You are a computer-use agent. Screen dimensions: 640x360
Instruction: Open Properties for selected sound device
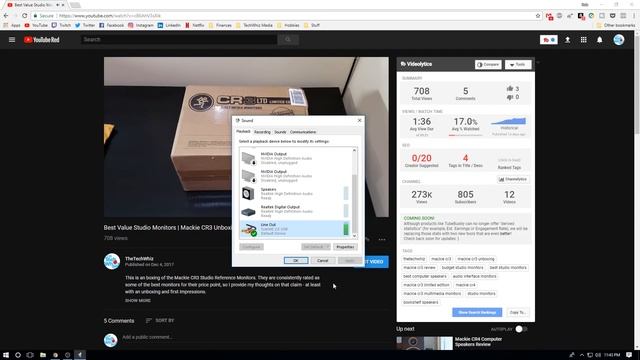point(345,247)
